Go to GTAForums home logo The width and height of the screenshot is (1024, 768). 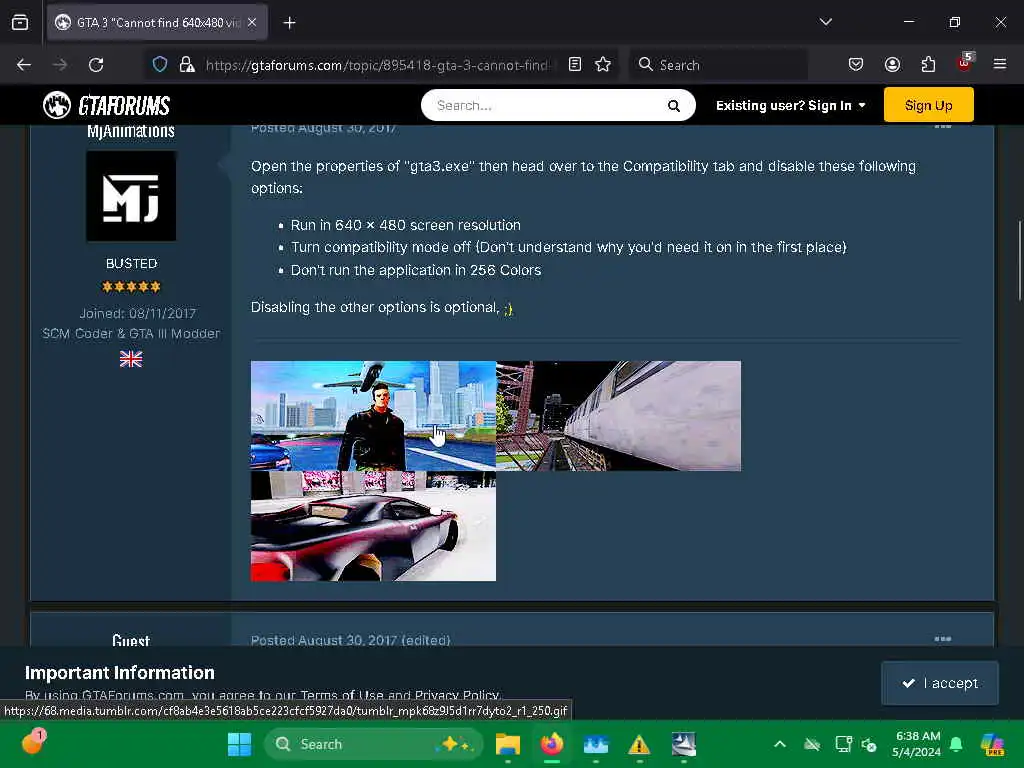pyautogui.click(x=106, y=105)
